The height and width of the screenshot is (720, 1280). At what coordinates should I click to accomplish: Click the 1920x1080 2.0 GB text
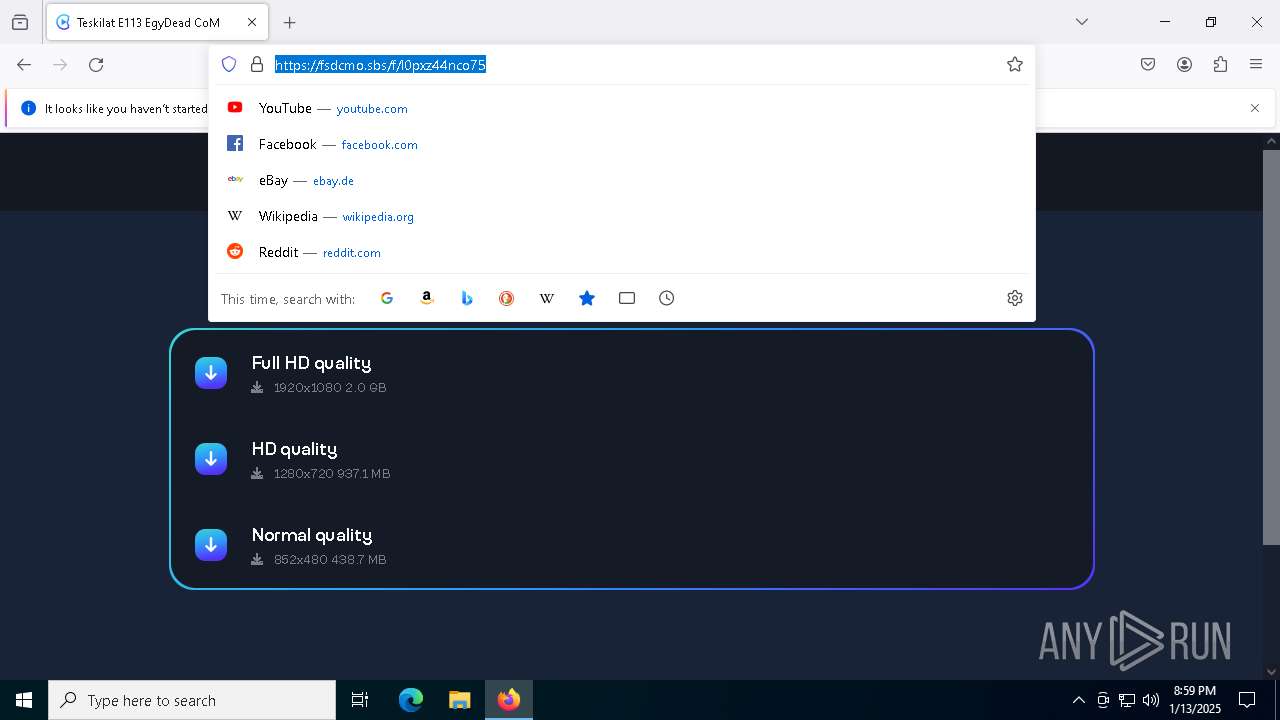(330, 388)
